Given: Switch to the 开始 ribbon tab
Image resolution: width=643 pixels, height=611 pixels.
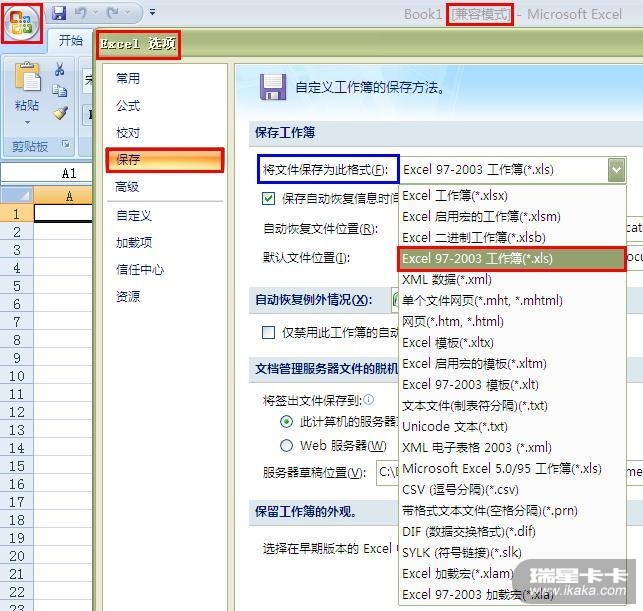Looking at the screenshot, I should (70, 40).
